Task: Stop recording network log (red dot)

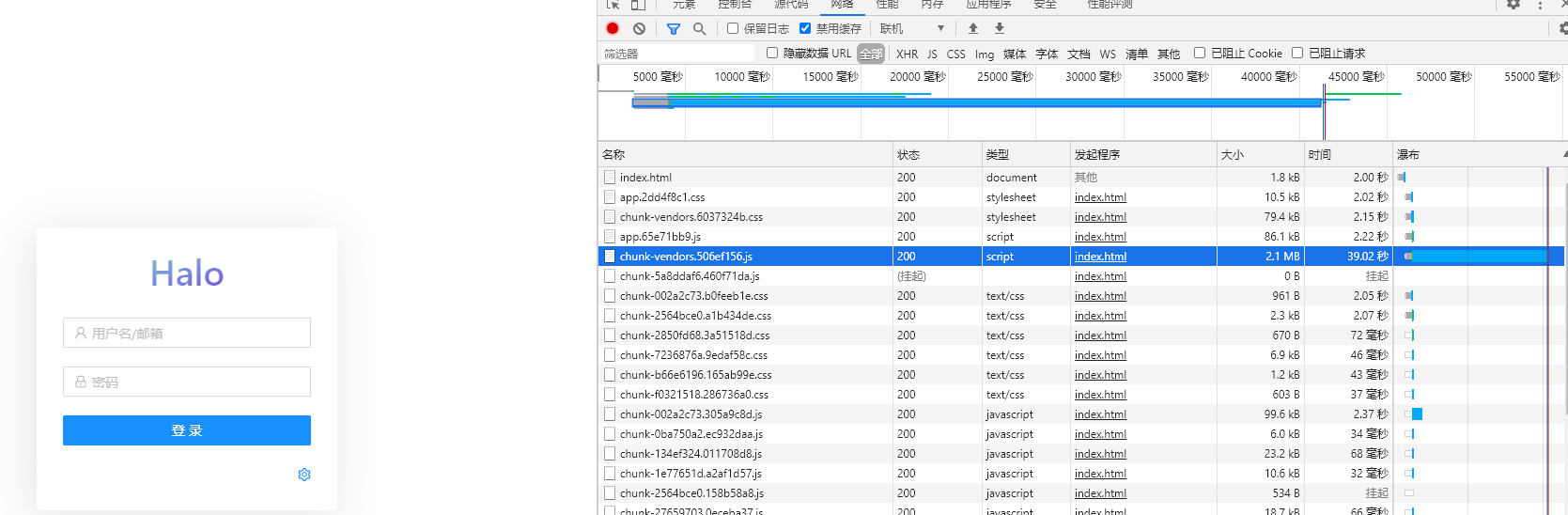Action: click(613, 28)
